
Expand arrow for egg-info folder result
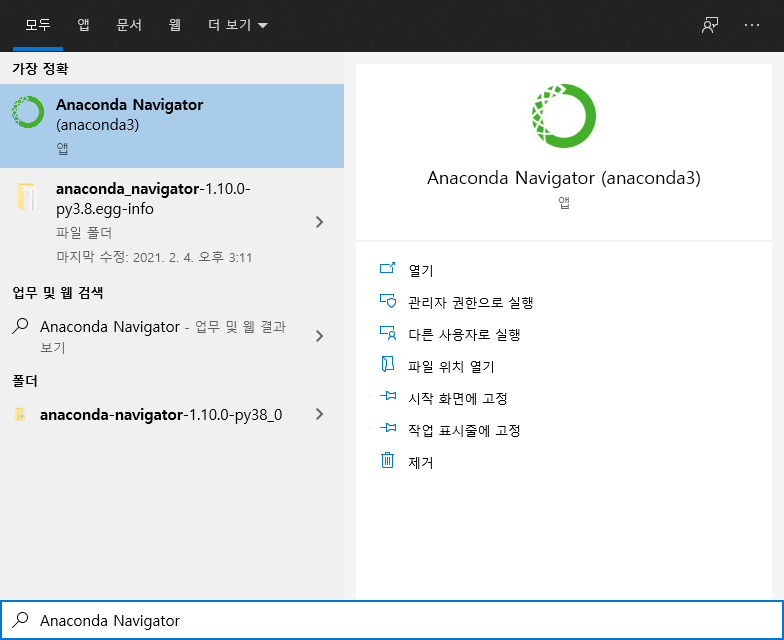pos(320,222)
